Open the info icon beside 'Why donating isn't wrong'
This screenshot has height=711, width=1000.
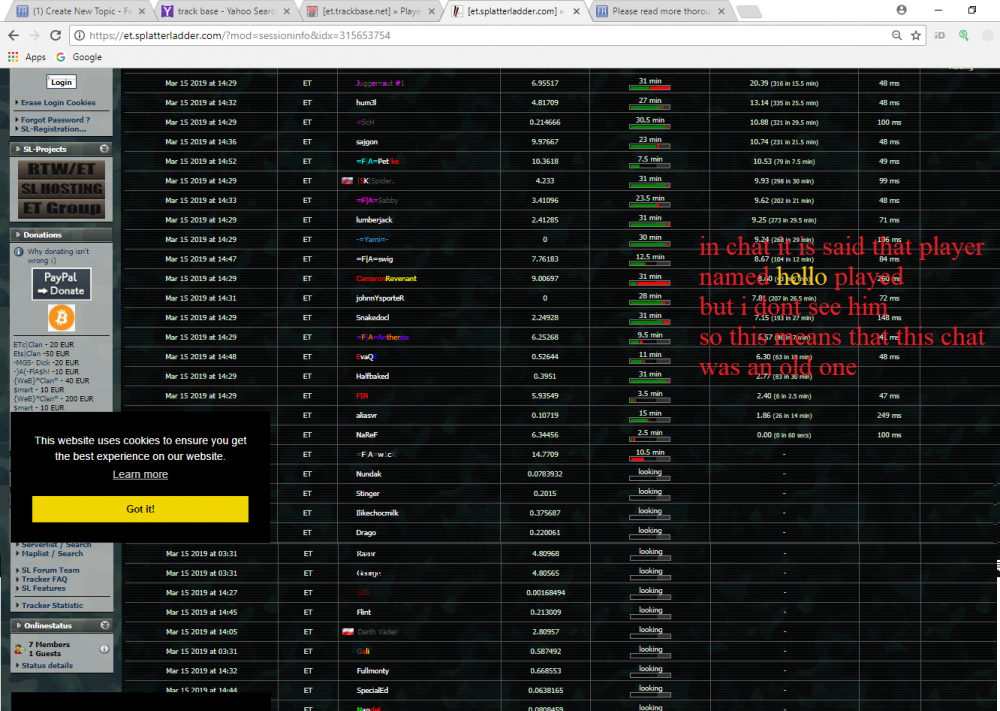(x=18, y=251)
